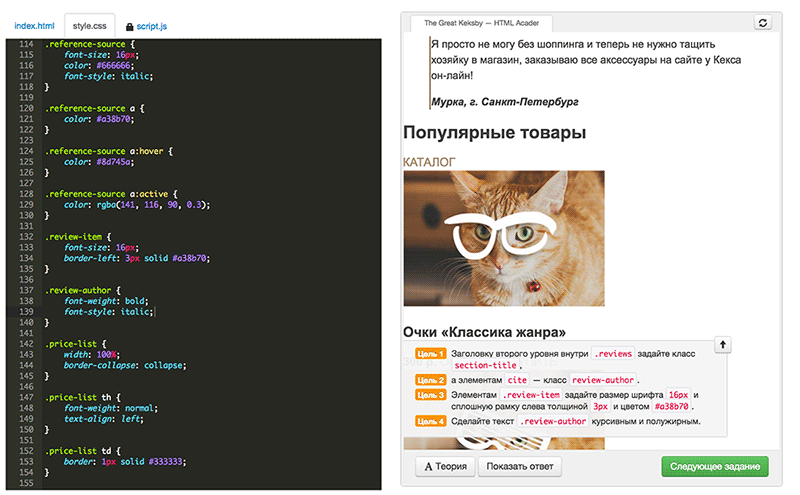Reload the preview with the refresh icon

(763, 22)
